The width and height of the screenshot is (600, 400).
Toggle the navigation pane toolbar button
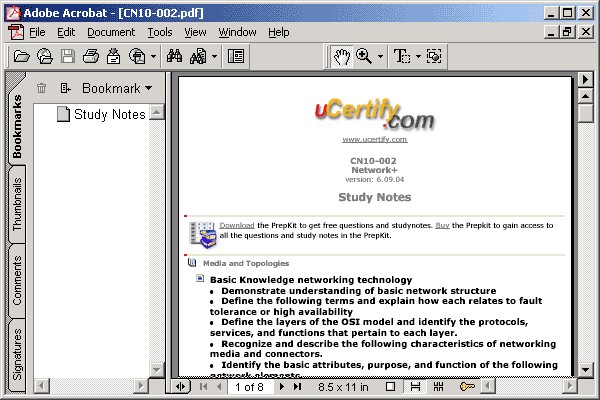[x=237, y=56]
